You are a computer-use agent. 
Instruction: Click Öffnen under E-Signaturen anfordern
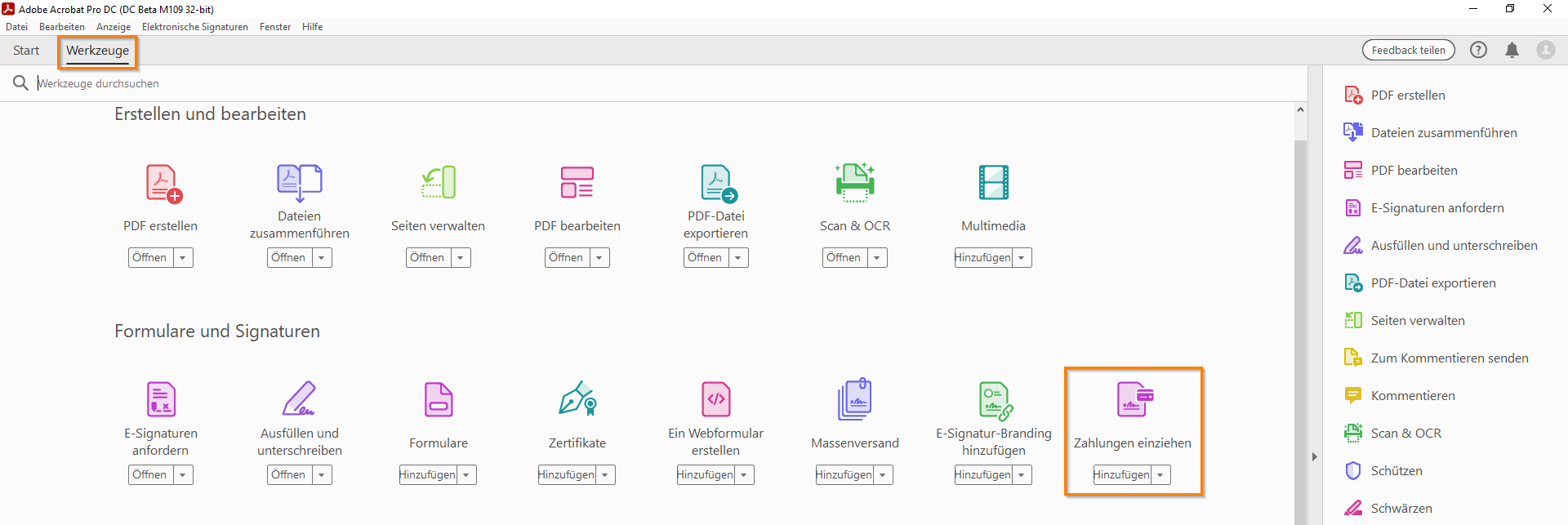(150, 474)
